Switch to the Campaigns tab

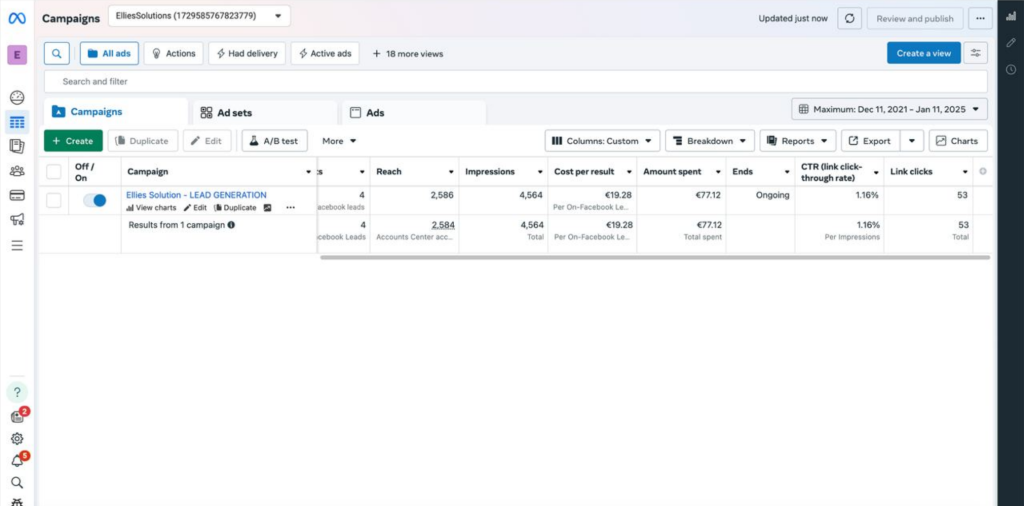pyautogui.click(x=116, y=112)
